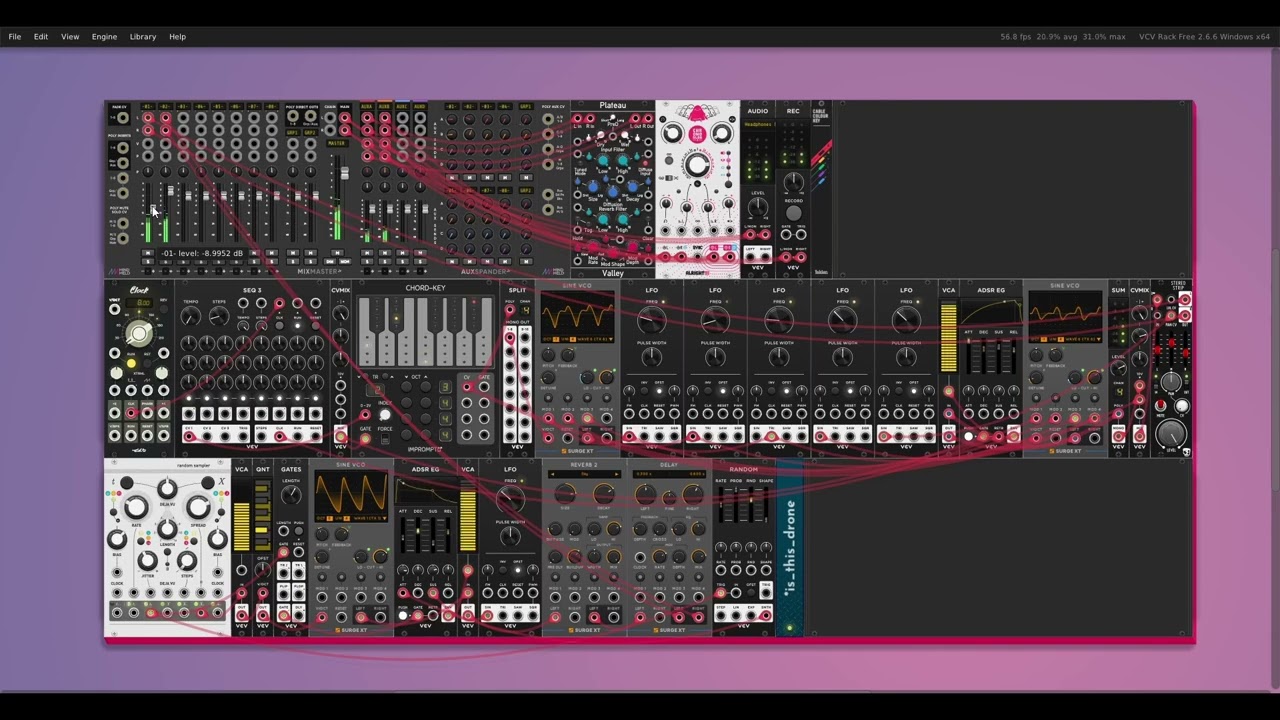
Task: Click the red logo on white pendulum module
Action: 697,134
